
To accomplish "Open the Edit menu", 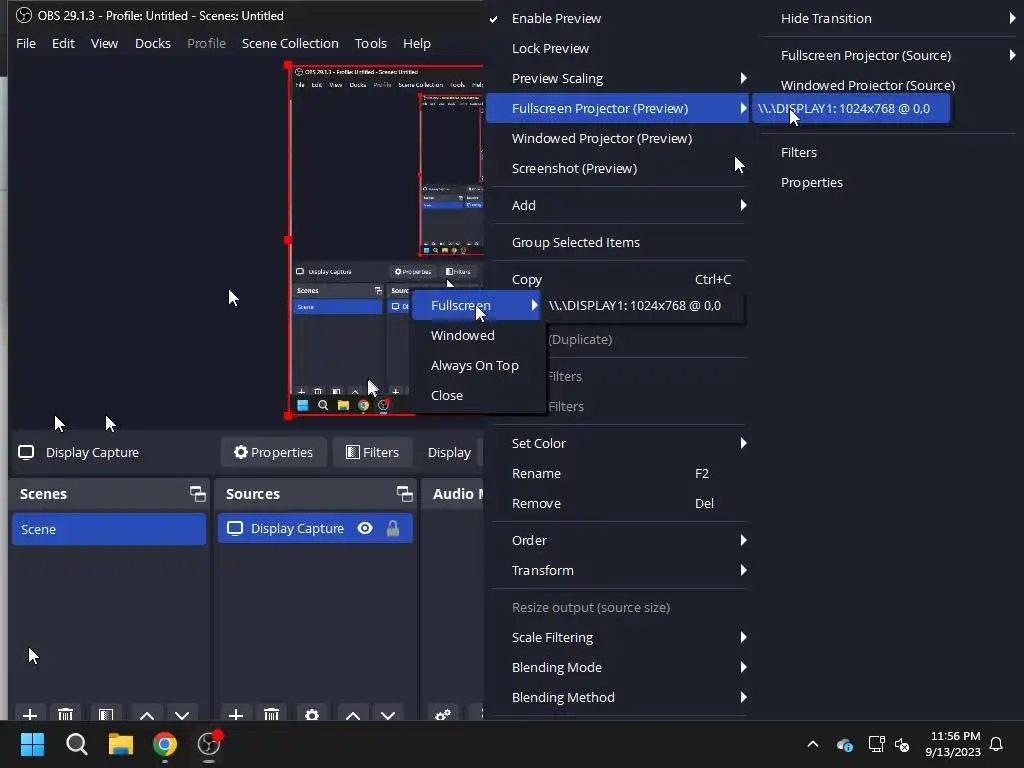I will (x=63, y=43).
